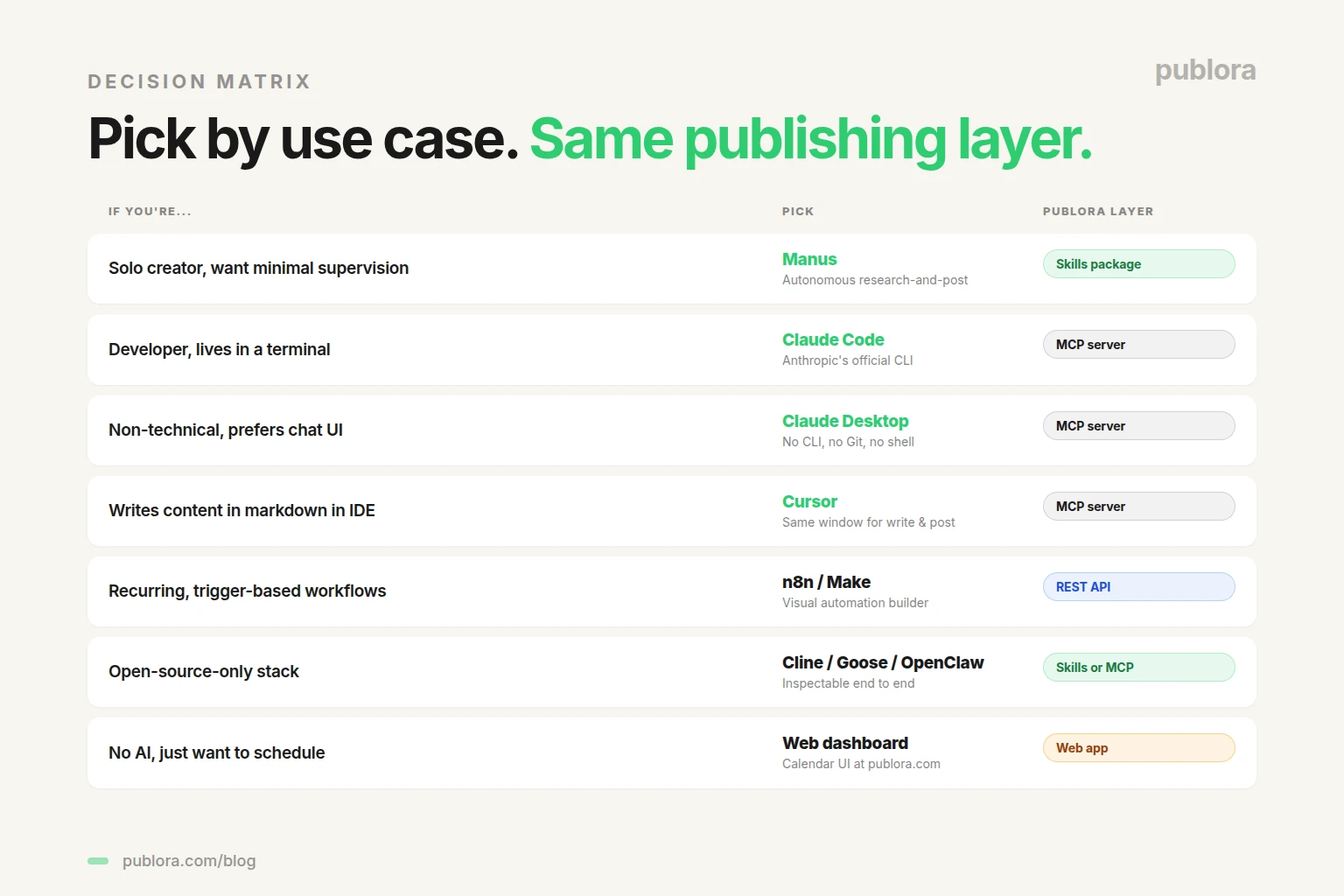Click the green "Same publishing layer." heading
This screenshot has width=1344, height=896.
coord(811,140)
